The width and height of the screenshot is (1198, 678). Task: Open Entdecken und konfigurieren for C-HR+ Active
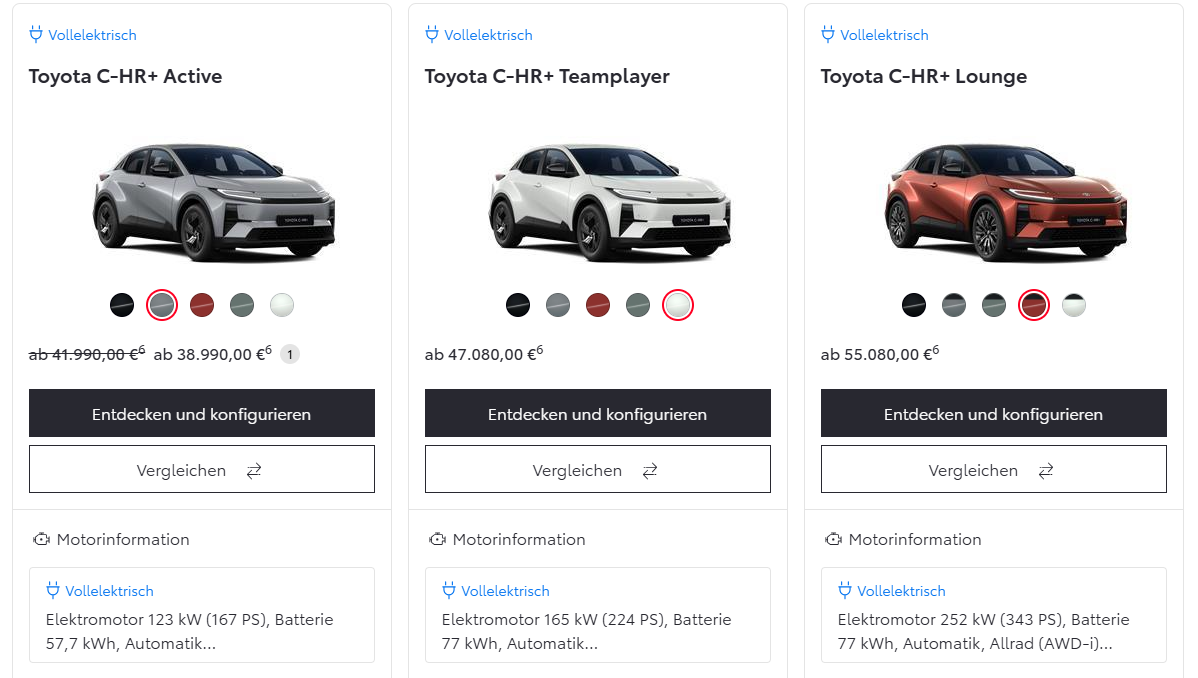pos(202,414)
